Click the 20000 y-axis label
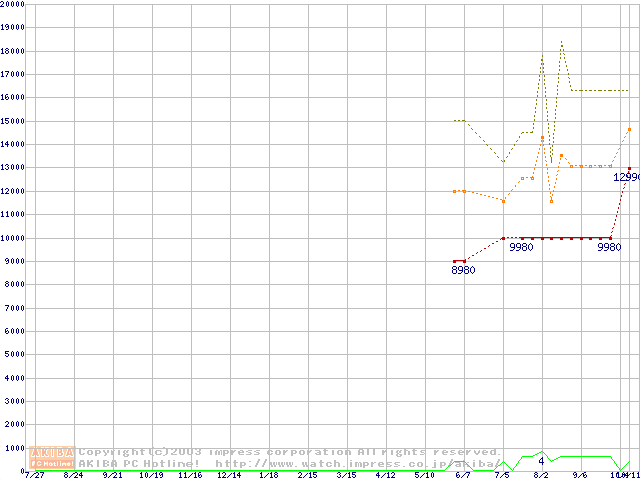Screen dimensions: 640x480 click(13, 4)
